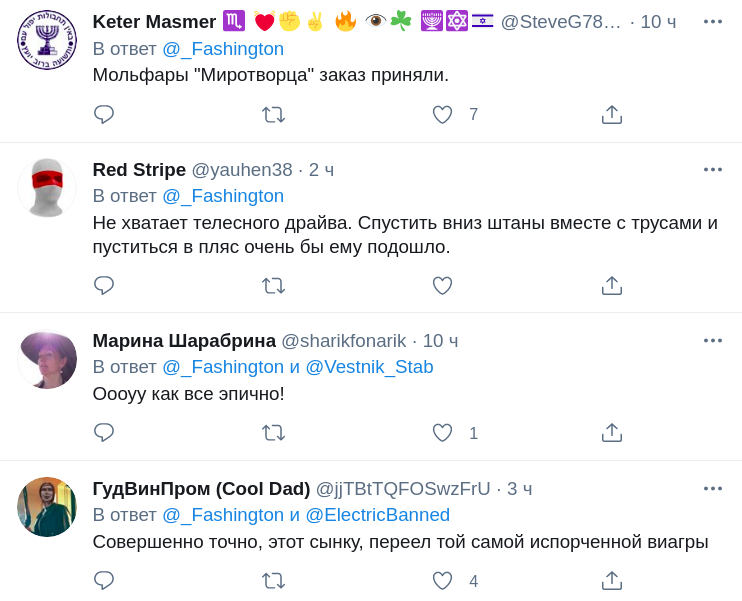Image resolution: width=742 pixels, height=601 pixels.
Task: Open ГудВинПром's profile picture
Action: pos(47,507)
